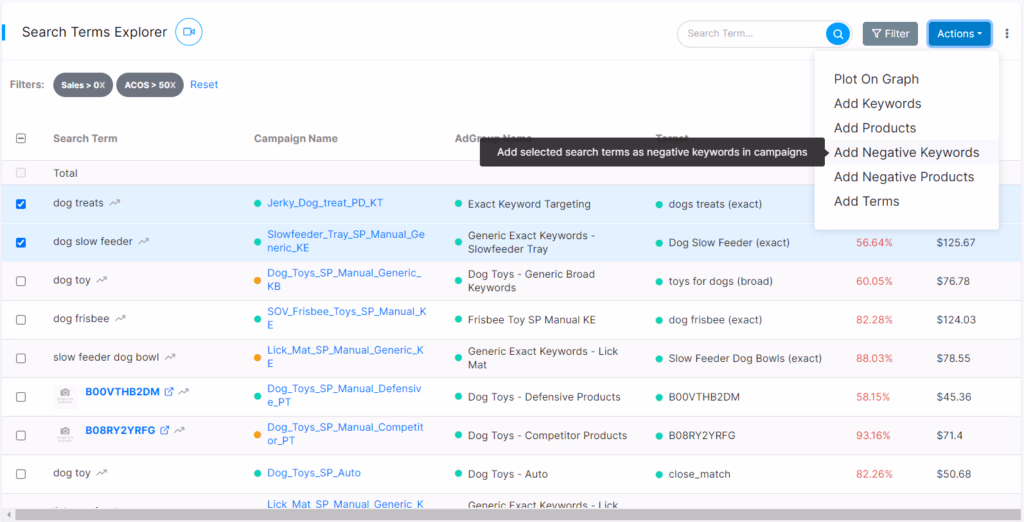This screenshot has height=522, width=1024.
Task: Remove the ACOS > 50 filter chip
Action: [171, 85]
